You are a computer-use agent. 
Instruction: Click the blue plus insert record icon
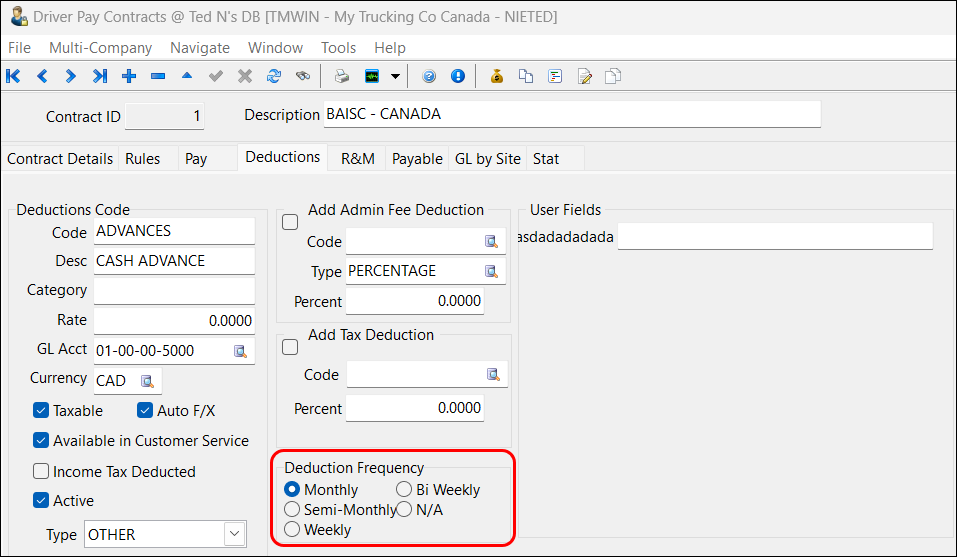[129, 76]
